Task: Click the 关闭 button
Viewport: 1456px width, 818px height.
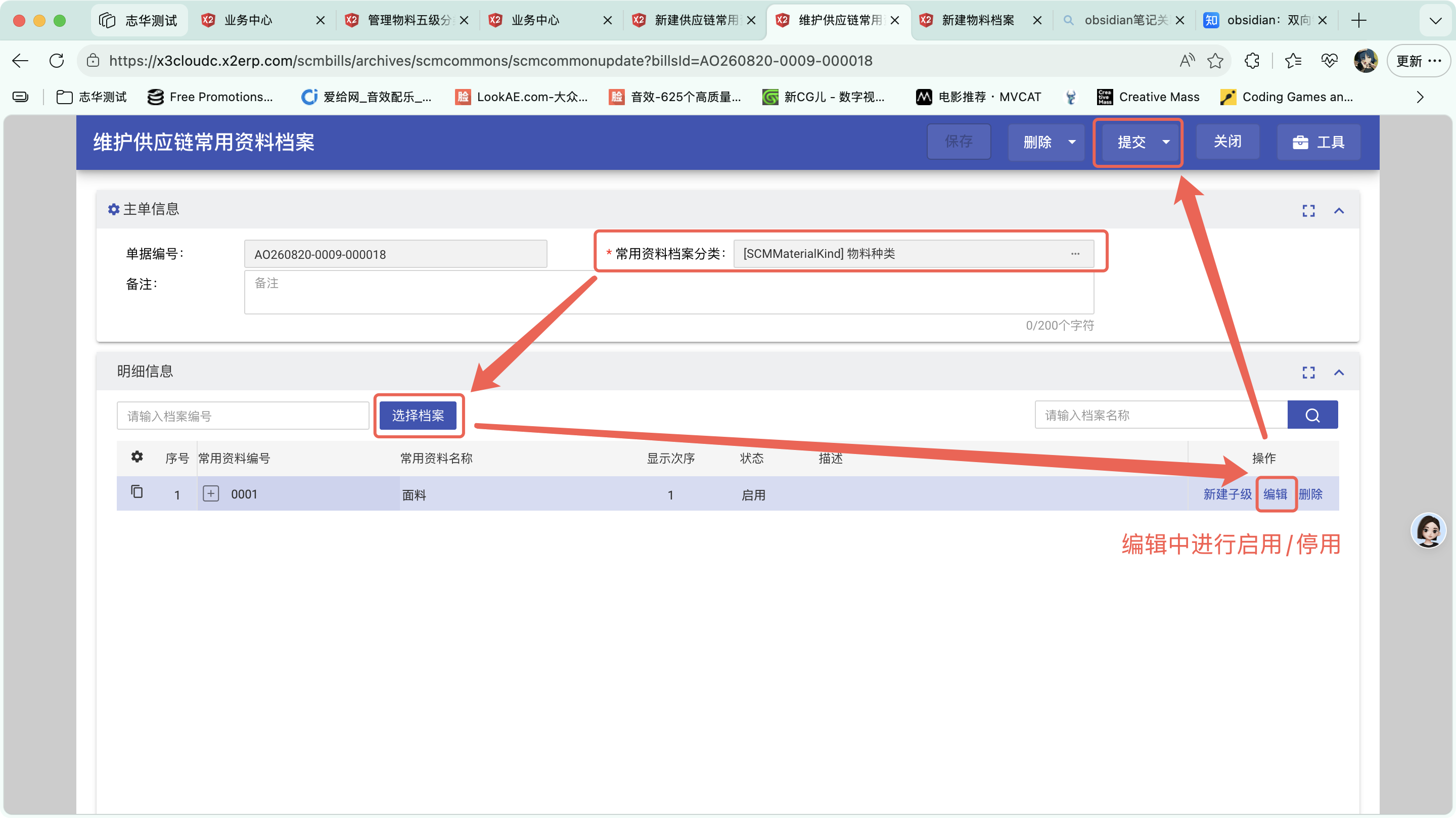Action: (x=1227, y=142)
